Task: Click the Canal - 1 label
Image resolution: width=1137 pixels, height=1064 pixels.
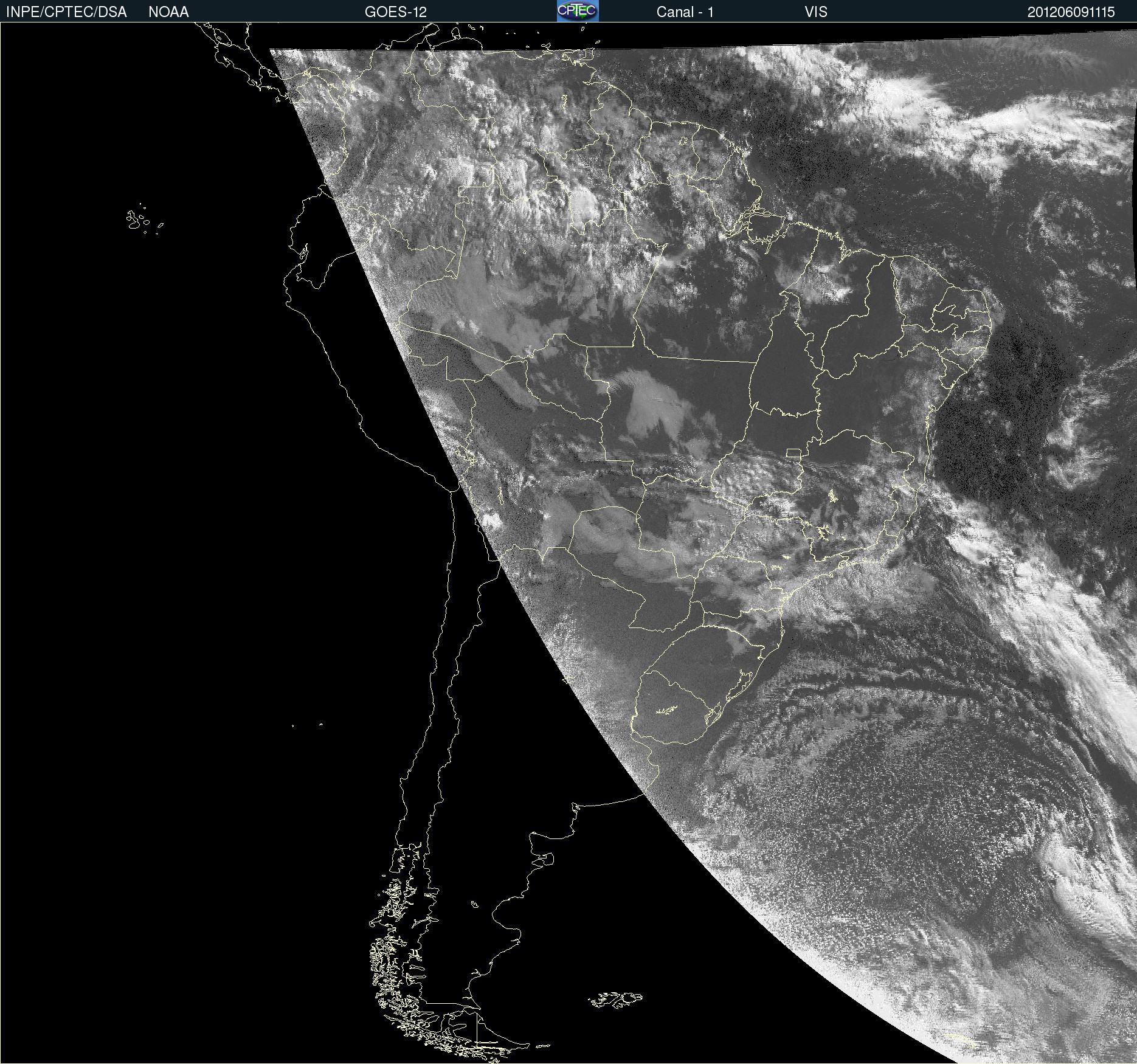Action: pos(685,12)
